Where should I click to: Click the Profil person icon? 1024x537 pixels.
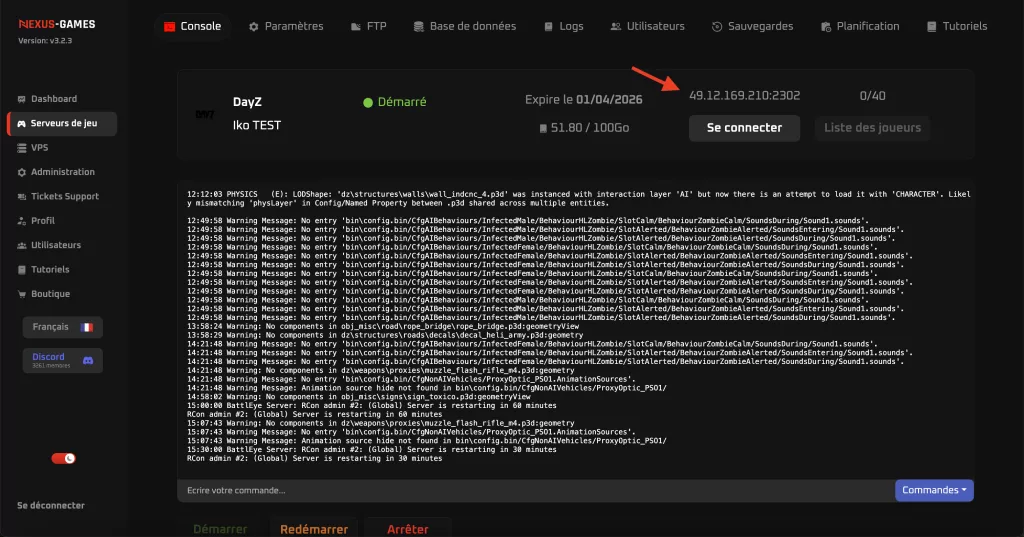click(22, 221)
